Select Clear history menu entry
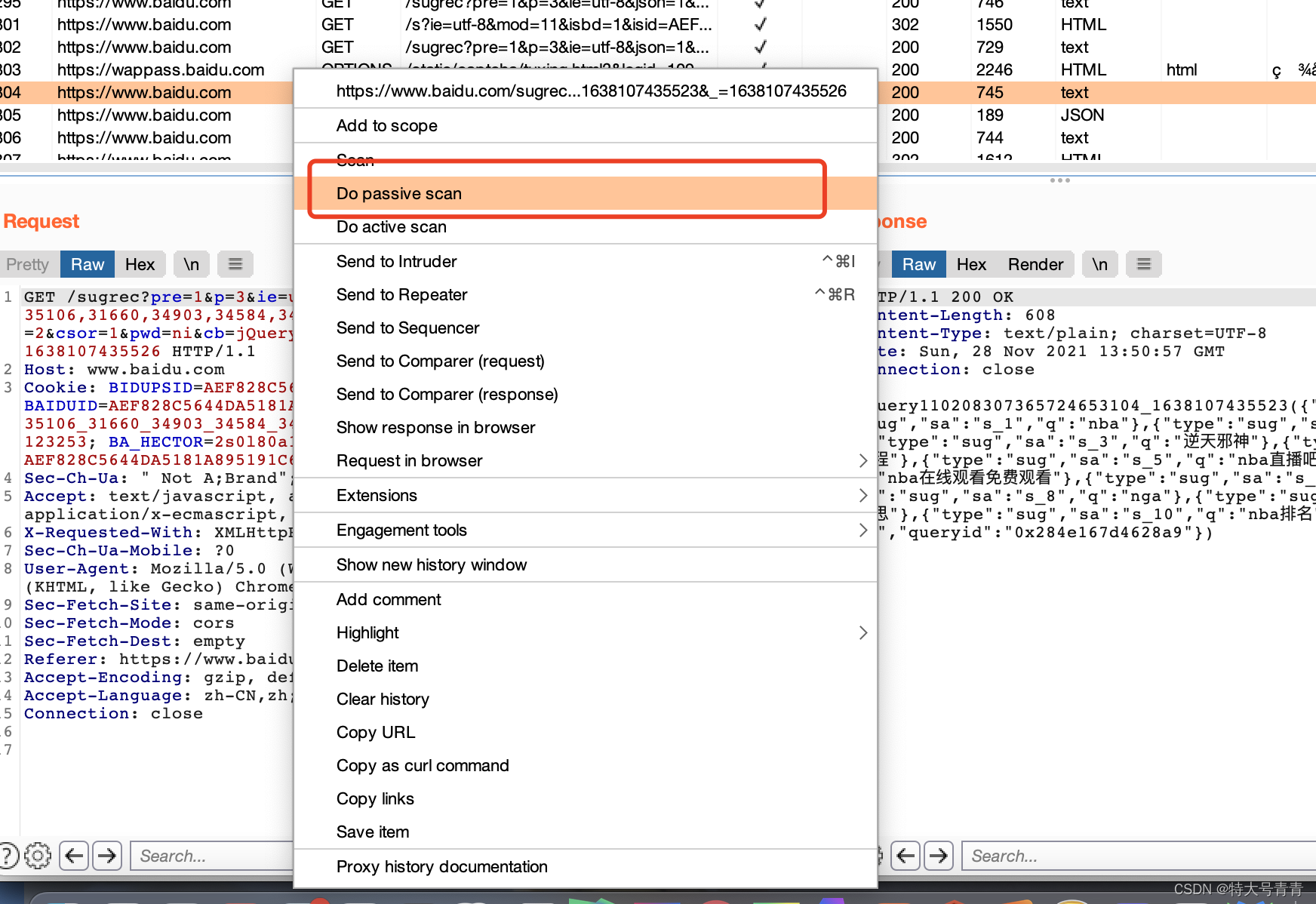The height and width of the screenshot is (904, 1316). pos(586,699)
